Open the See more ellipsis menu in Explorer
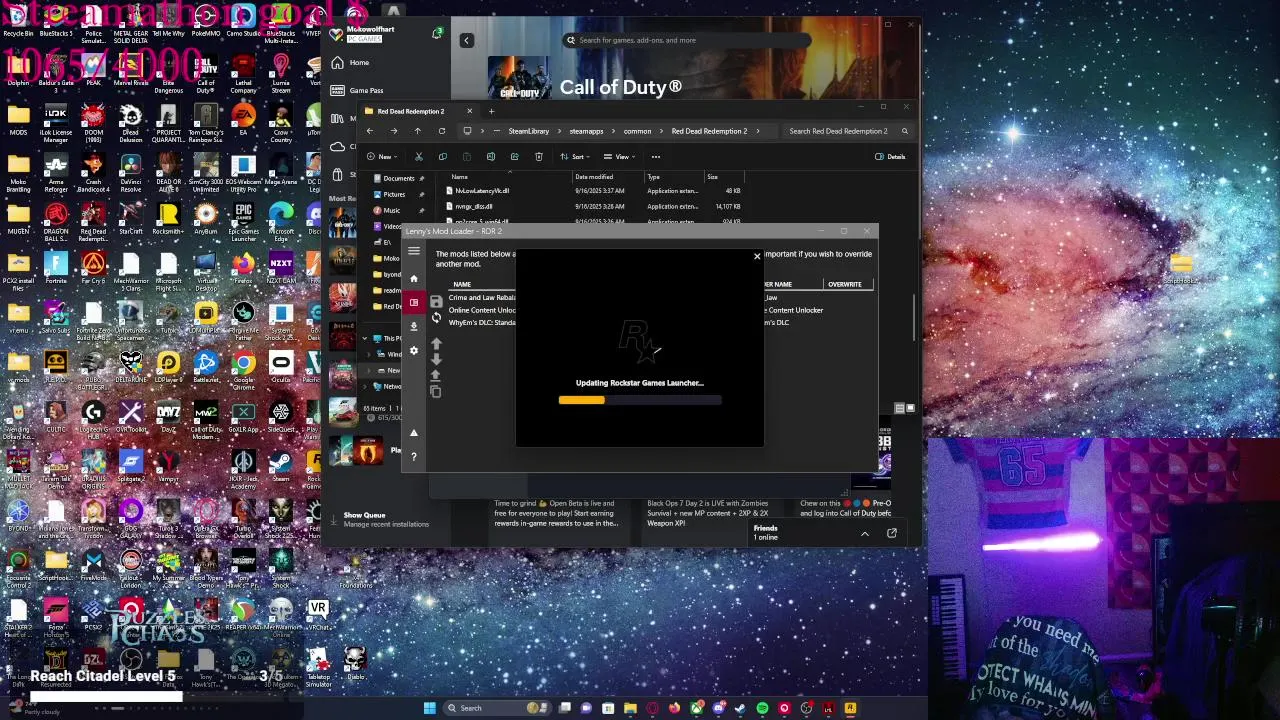The image size is (1280, 720). [656, 157]
